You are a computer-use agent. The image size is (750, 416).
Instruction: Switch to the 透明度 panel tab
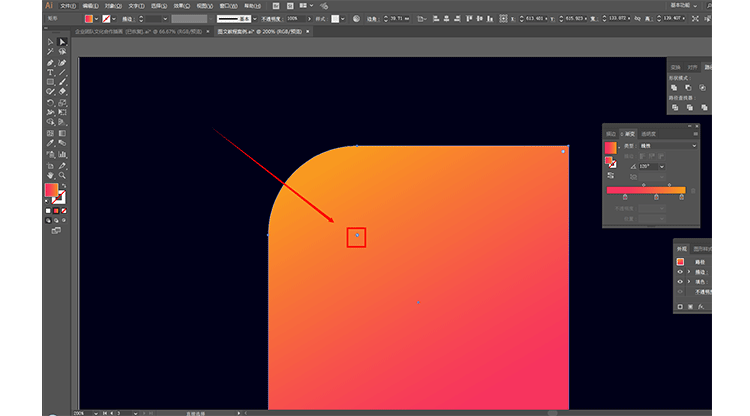[649, 133]
